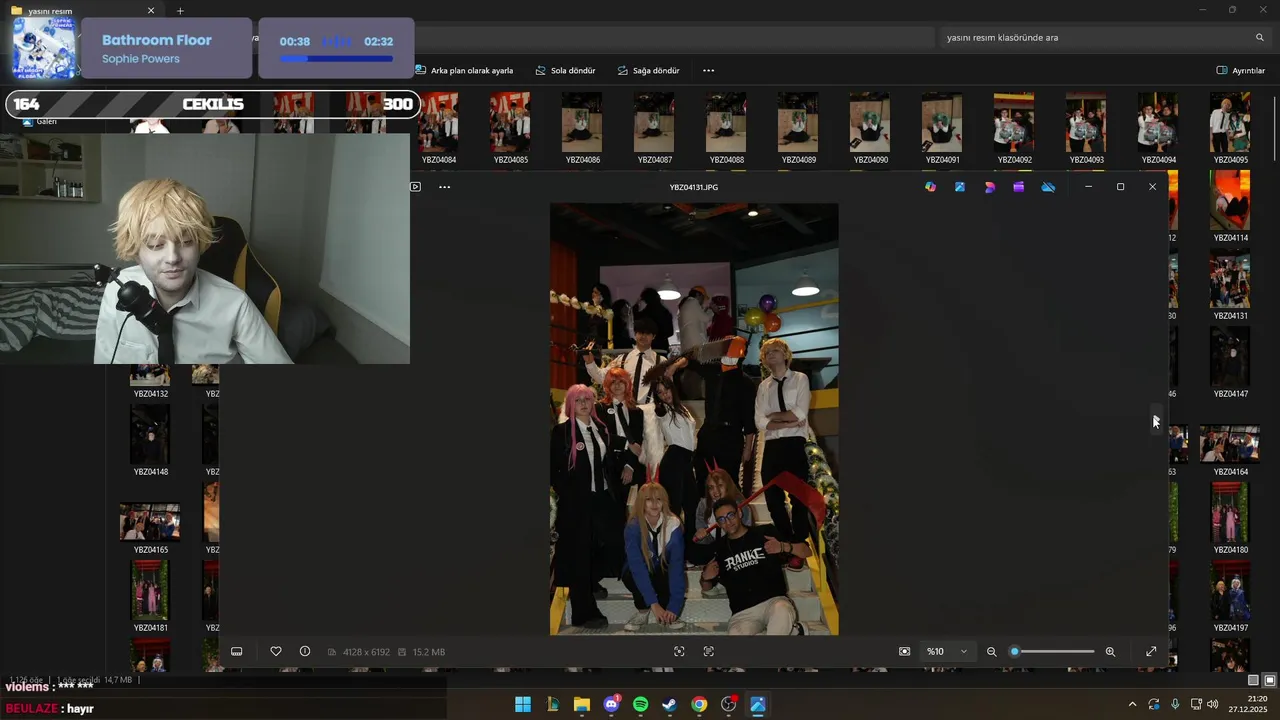Open Discord from the taskbar

point(611,704)
